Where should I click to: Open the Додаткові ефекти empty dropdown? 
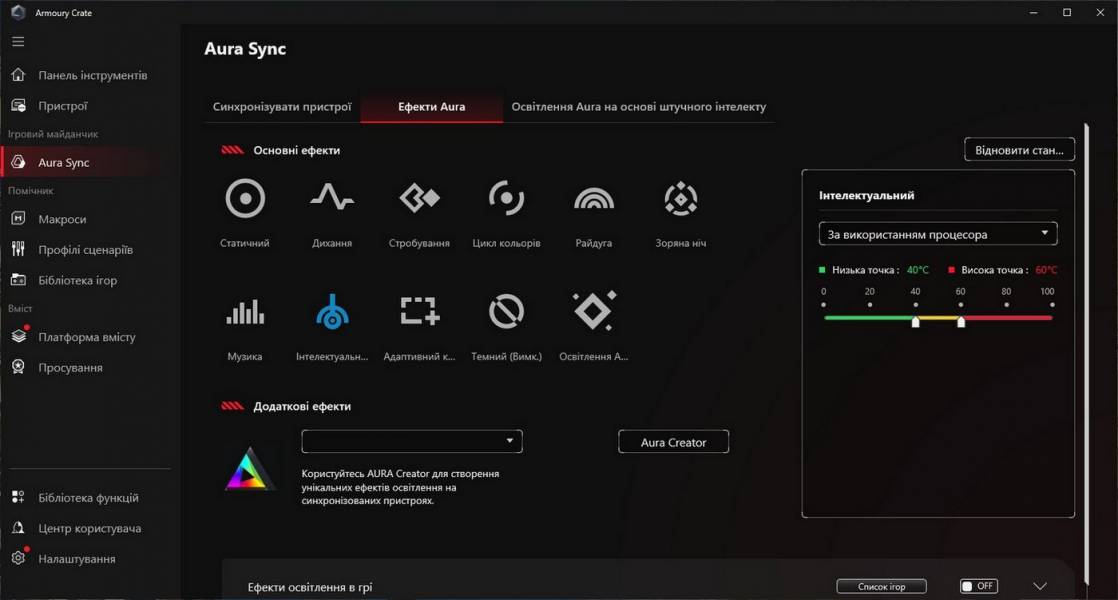coord(412,441)
